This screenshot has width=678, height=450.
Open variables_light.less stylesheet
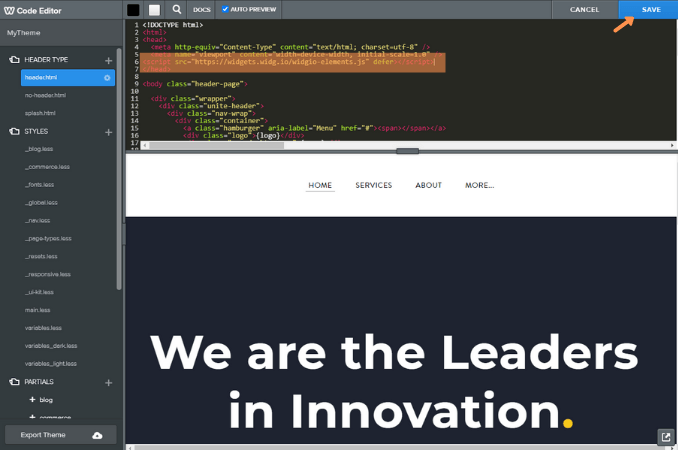coord(51,364)
